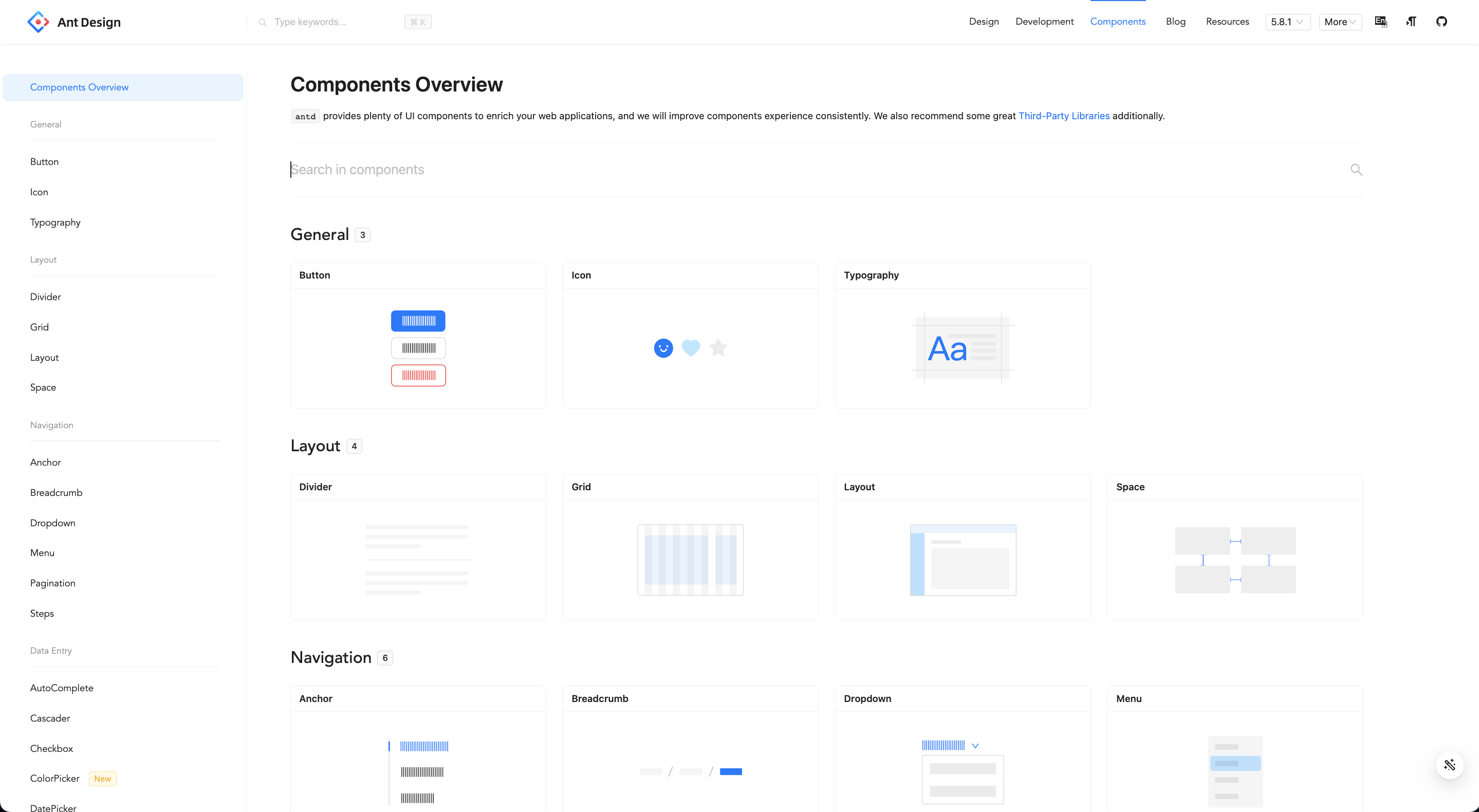Click the Layout section heading
Image resolution: width=1479 pixels, height=812 pixels.
point(315,446)
